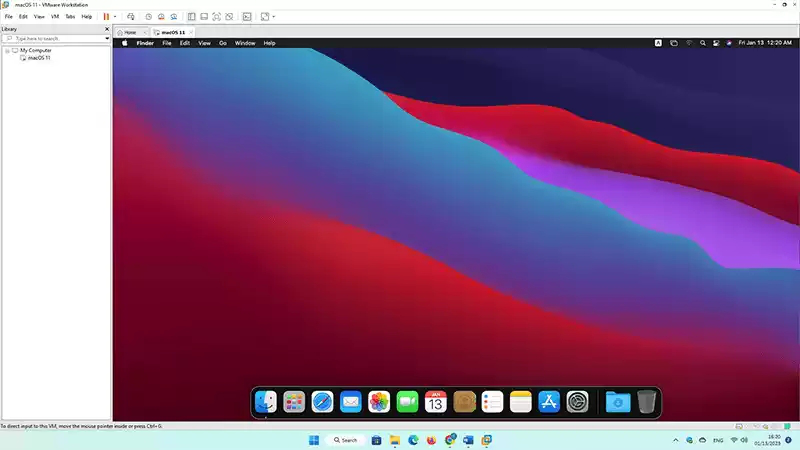Open the macOS Help menu
Image resolution: width=800 pixels, height=450 pixels.
[x=269, y=43]
